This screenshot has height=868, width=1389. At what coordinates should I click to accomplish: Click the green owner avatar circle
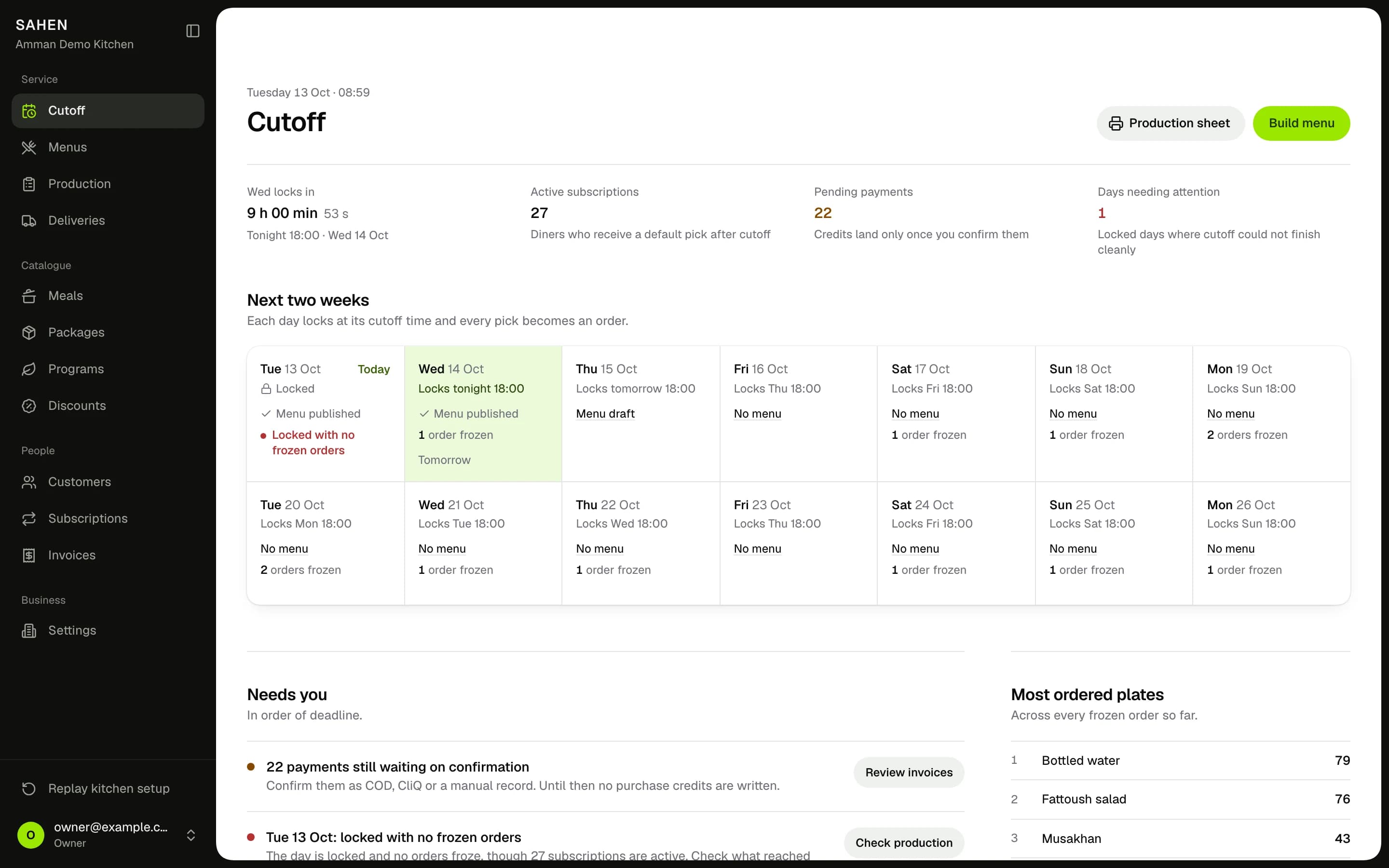coord(31,835)
